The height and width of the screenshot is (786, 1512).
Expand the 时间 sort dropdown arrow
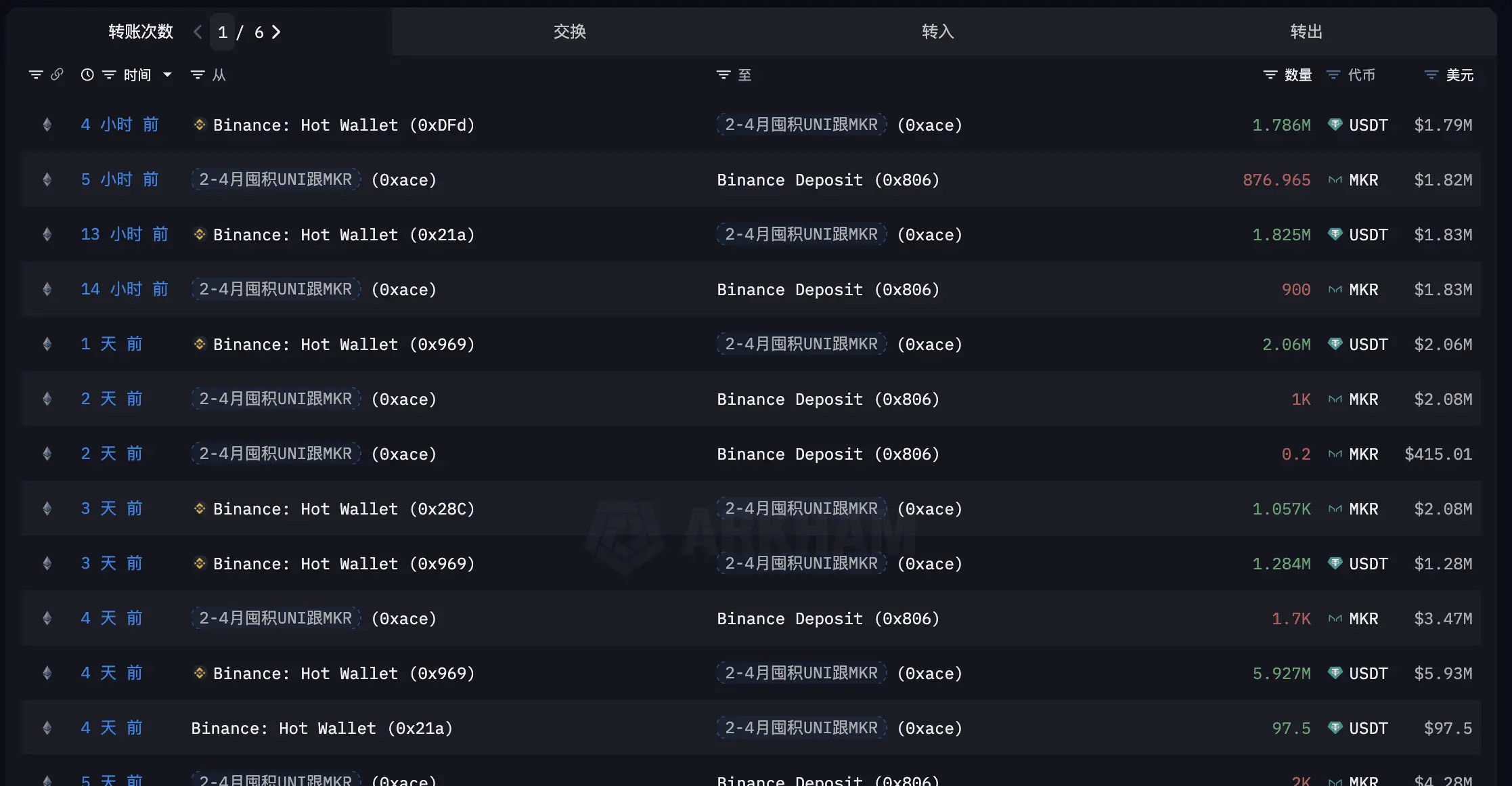[167, 74]
